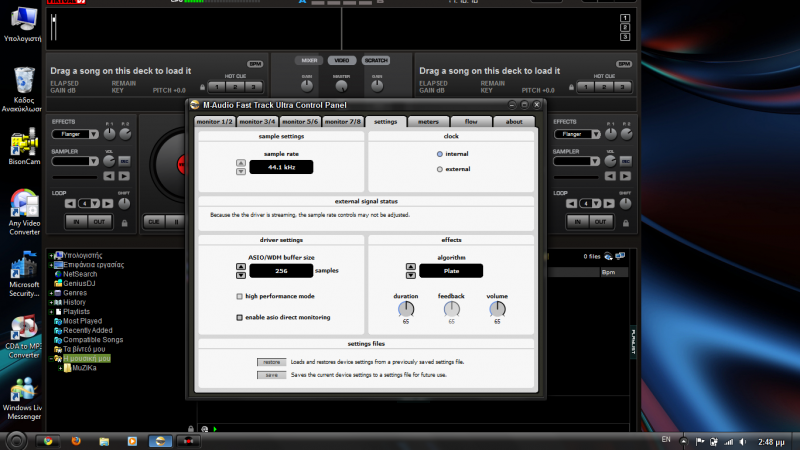Click the volume icon in system tray
The image size is (800, 450).
(743, 442)
